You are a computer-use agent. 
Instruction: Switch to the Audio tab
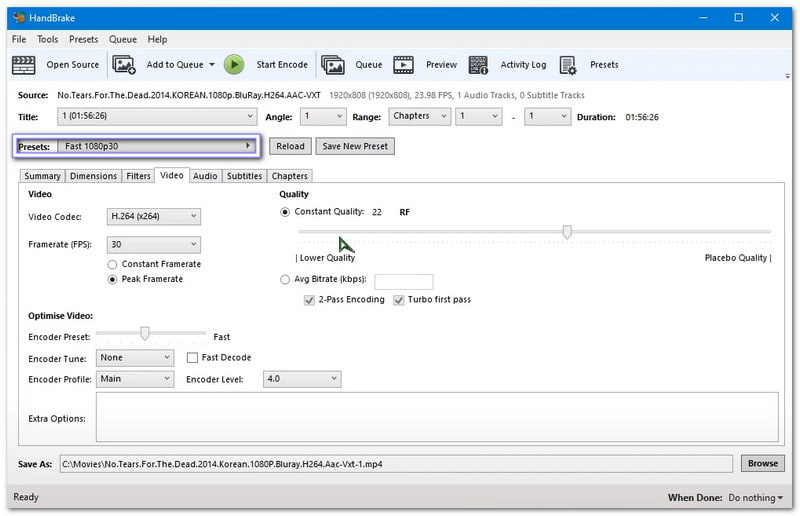[x=205, y=176]
